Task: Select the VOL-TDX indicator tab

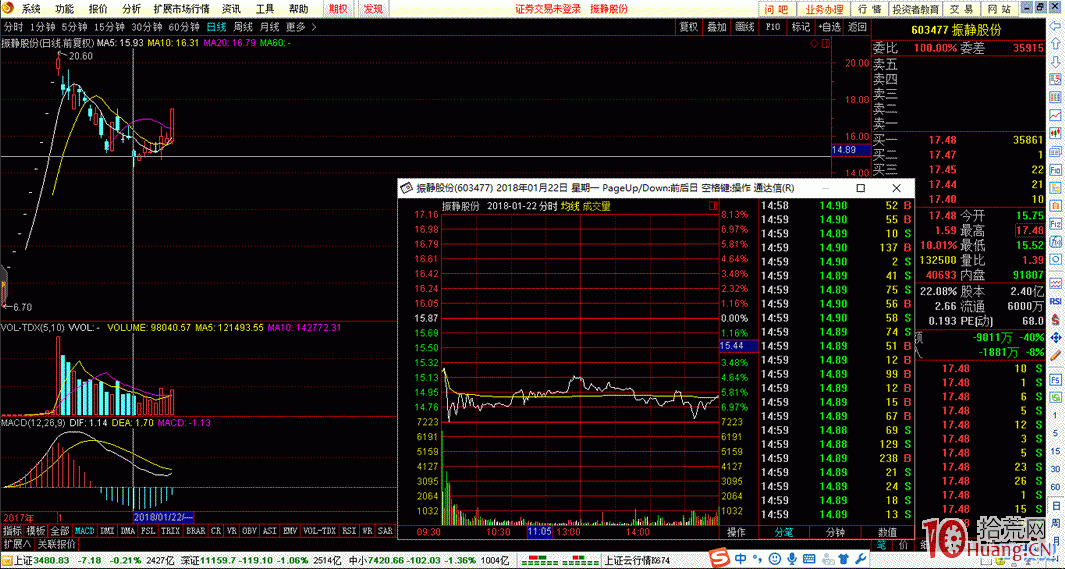Action: (319, 531)
